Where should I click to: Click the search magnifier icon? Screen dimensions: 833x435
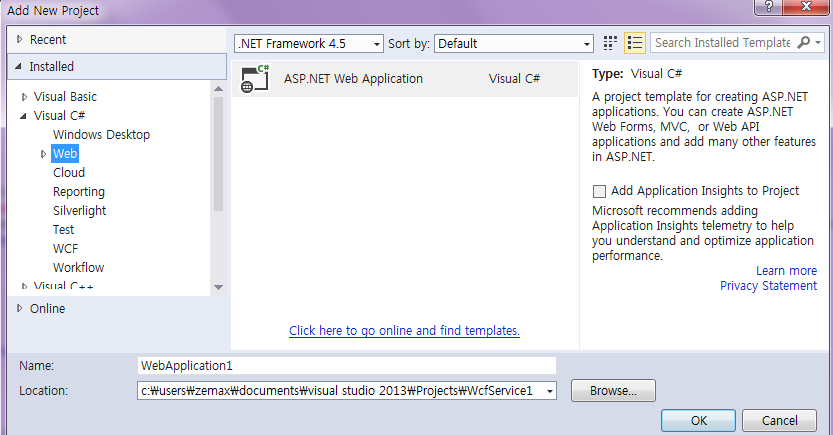tap(803, 43)
